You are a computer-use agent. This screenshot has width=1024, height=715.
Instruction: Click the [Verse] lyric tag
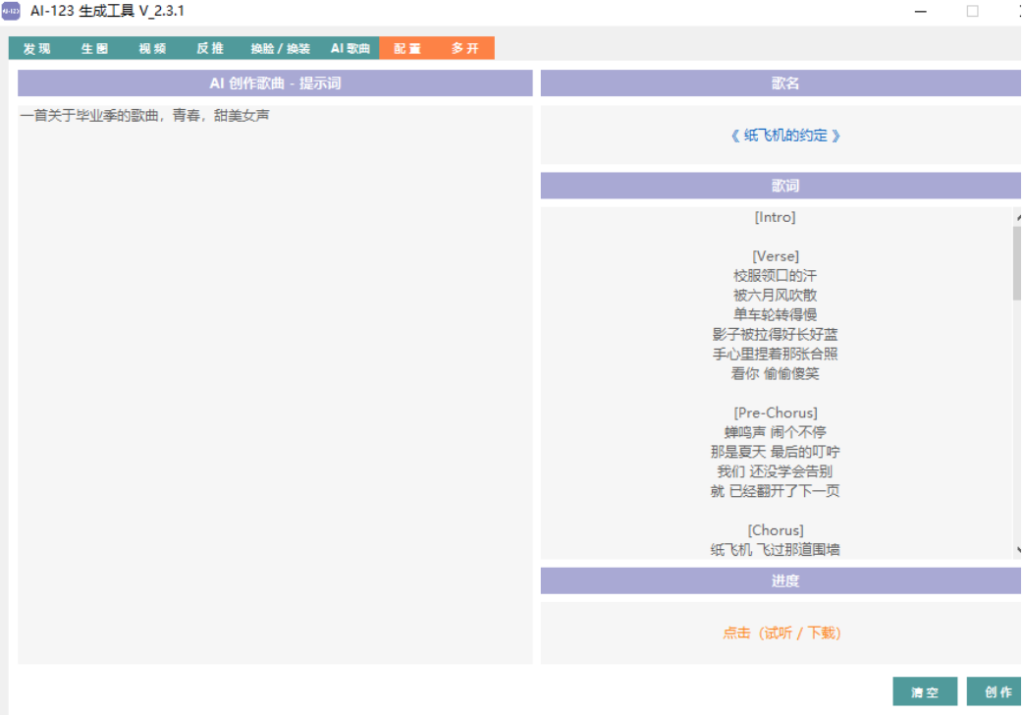(775, 256)
